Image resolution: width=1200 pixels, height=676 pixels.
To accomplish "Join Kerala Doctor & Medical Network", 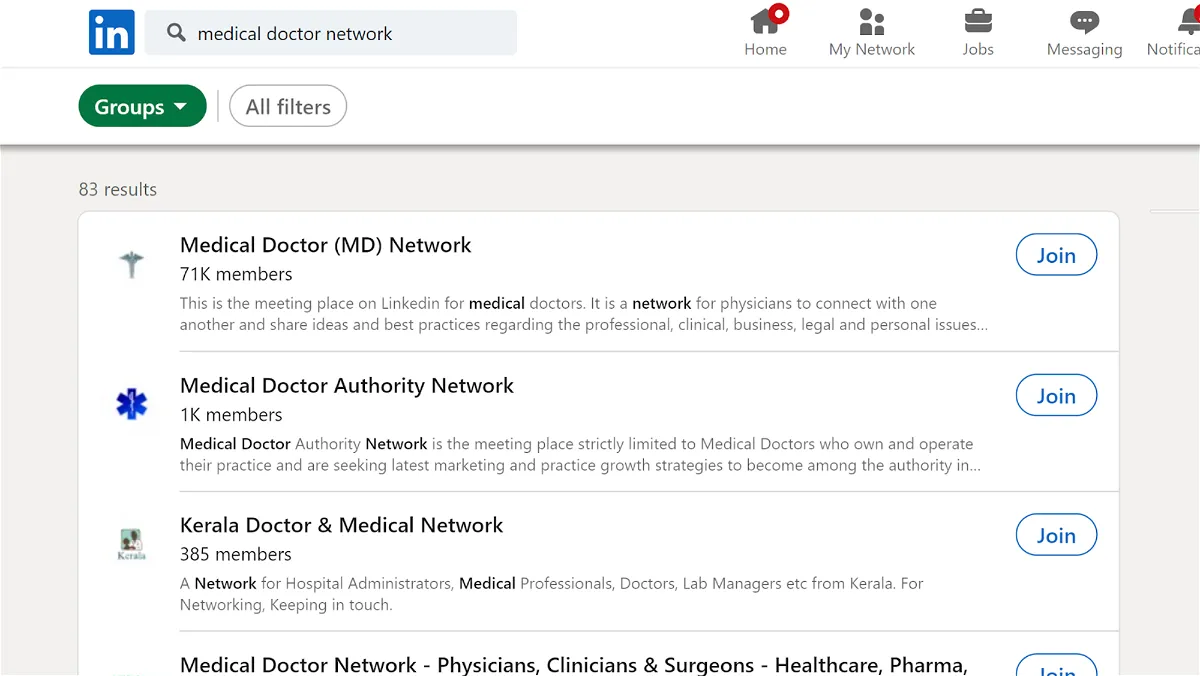I will pos(1056,535).
